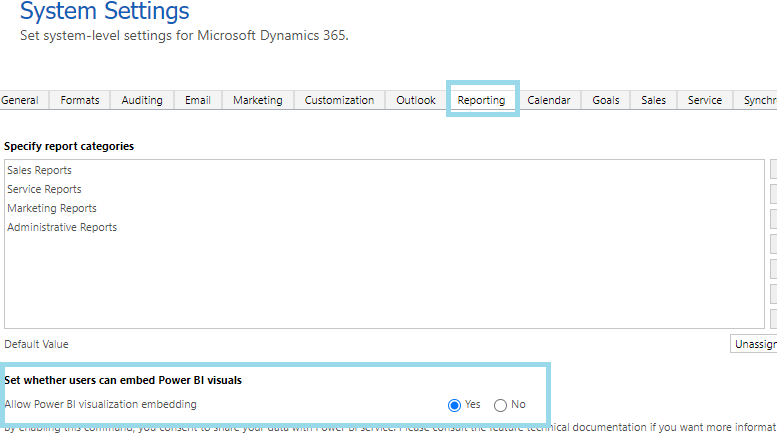
Task: Open the Default Value Unassigned dropdown
Action: (x=754, y=344)
